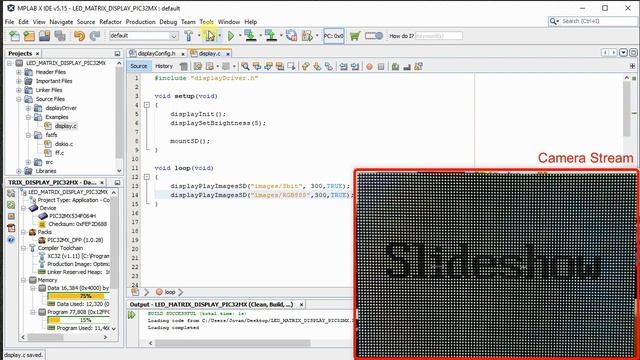Click the top project properties icon in dashboard sidebar
This screenshot has height=360, width=640.
point(11,193)
